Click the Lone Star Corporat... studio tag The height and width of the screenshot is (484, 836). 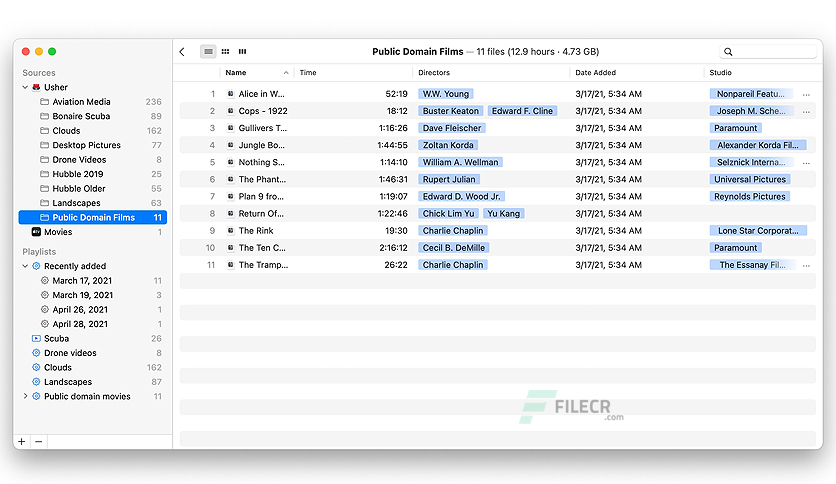(758, 231)
